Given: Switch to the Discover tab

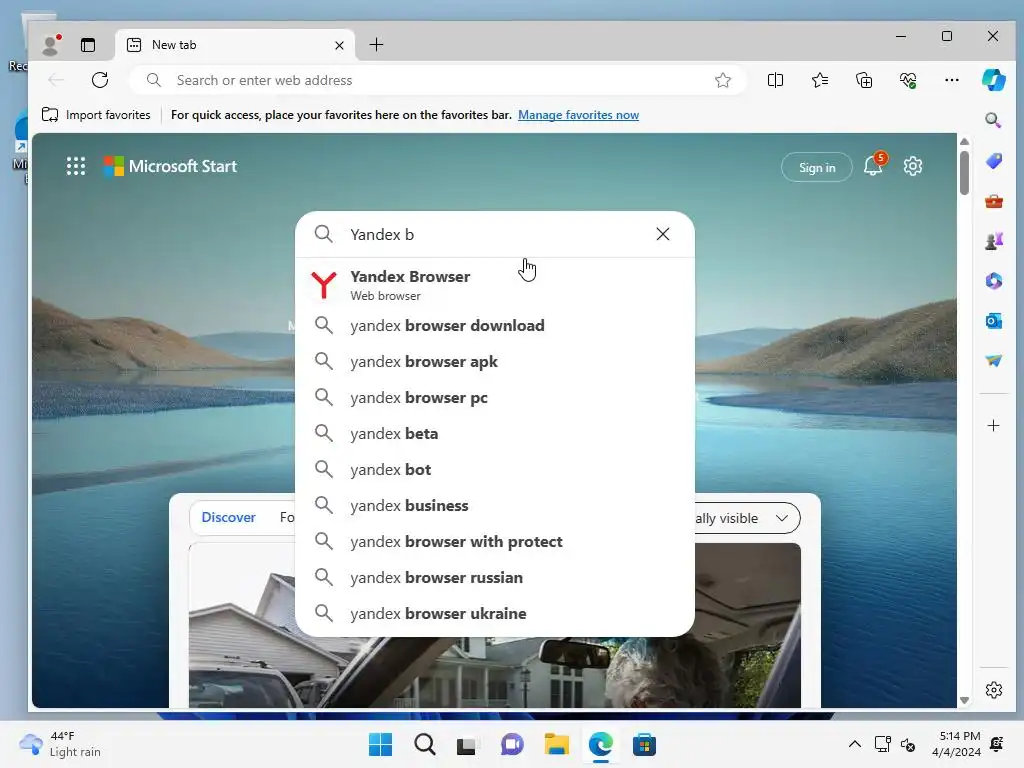Looking at the screenshot, I should (228, 517).
